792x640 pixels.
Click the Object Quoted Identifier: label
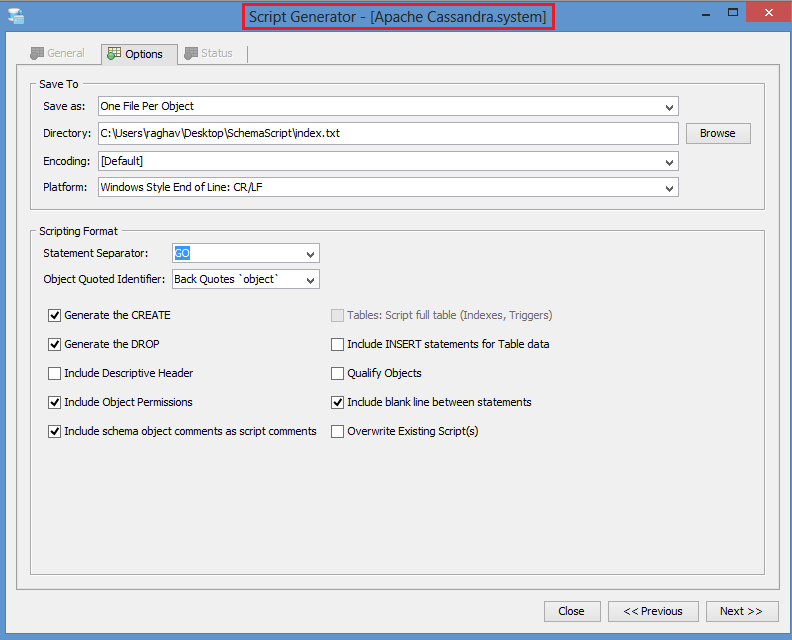[x=104, y=279]
